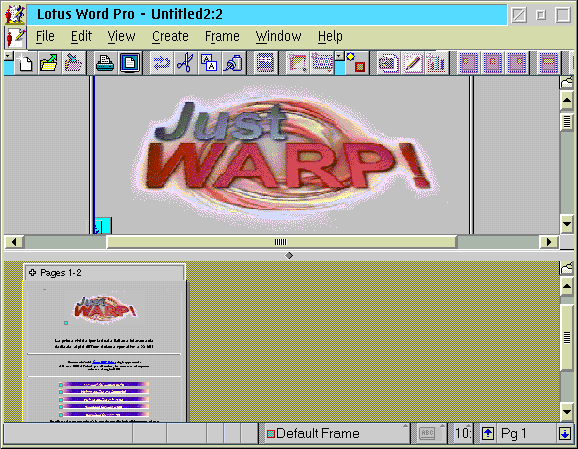Select the create table grid icon
The image size is (578, 449).
pos(321,63)
